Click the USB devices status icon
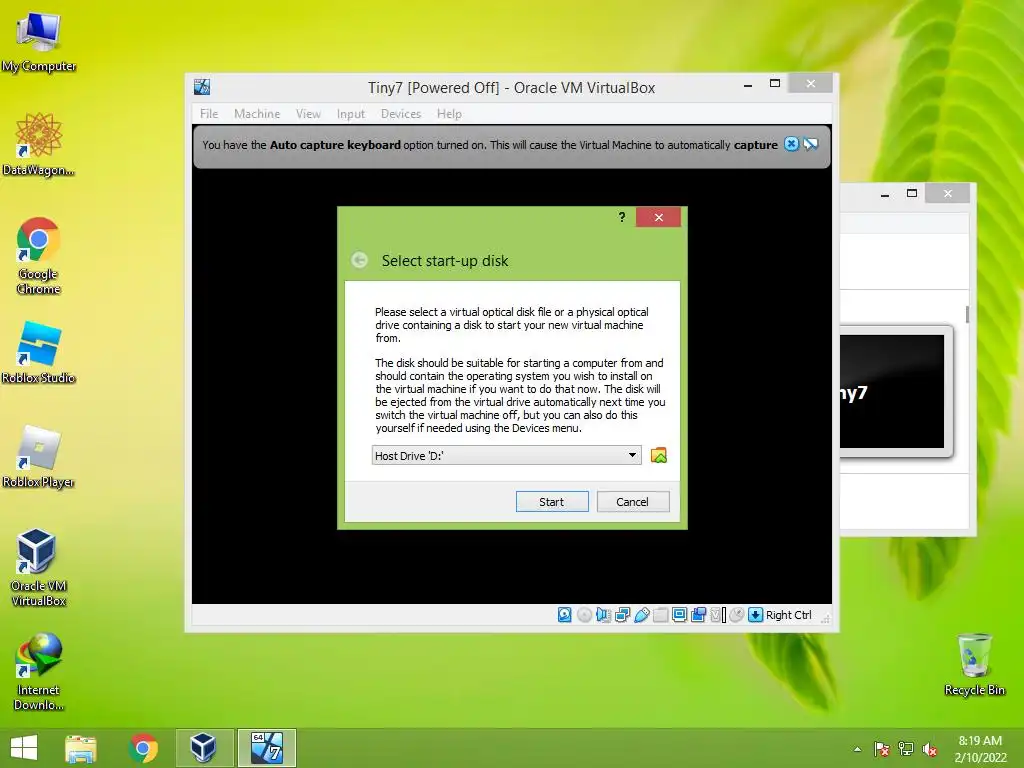 click(641, 615)
